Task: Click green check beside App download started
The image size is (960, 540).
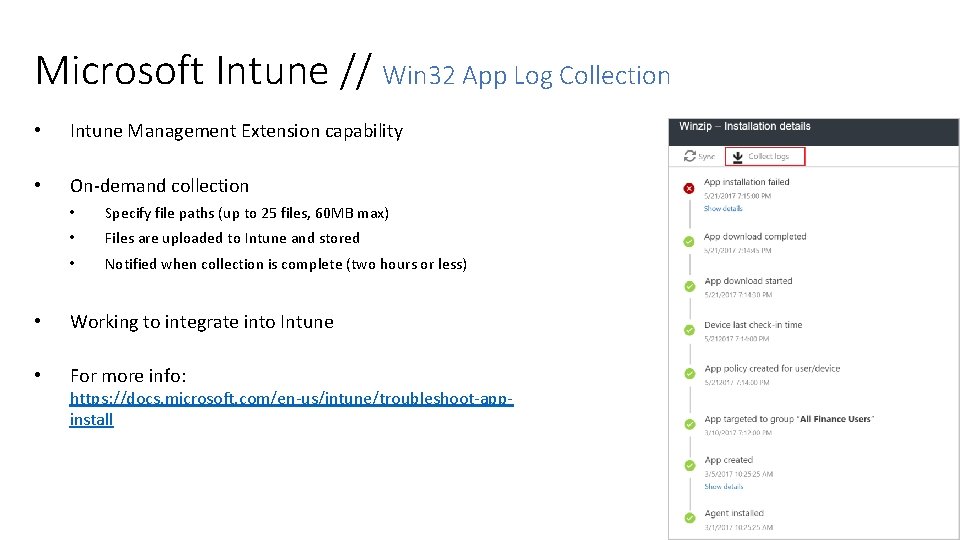Action: (689, 286)
